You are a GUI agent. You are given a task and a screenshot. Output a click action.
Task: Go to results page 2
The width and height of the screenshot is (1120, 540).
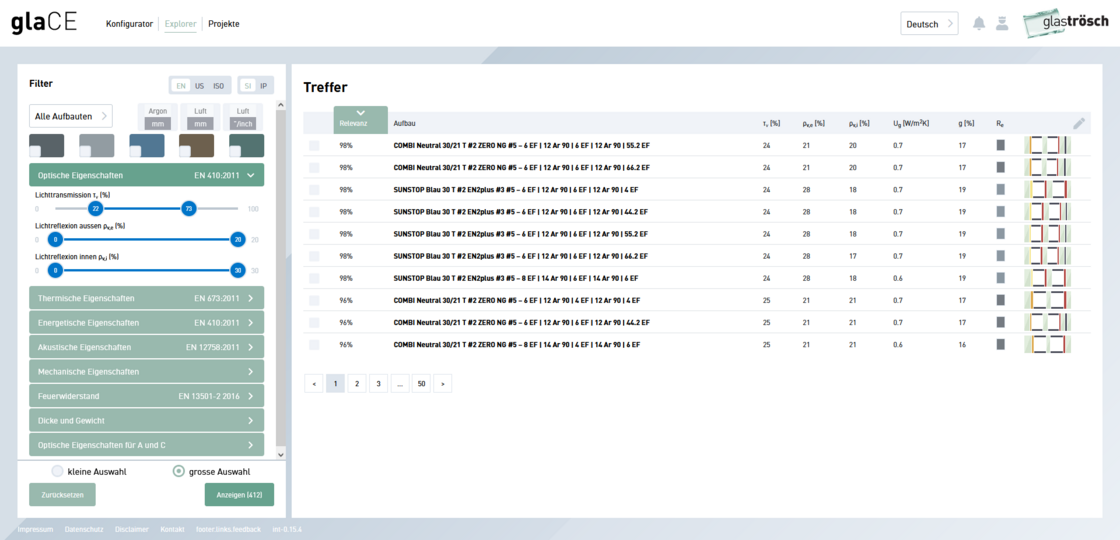[x=356, y=384]
